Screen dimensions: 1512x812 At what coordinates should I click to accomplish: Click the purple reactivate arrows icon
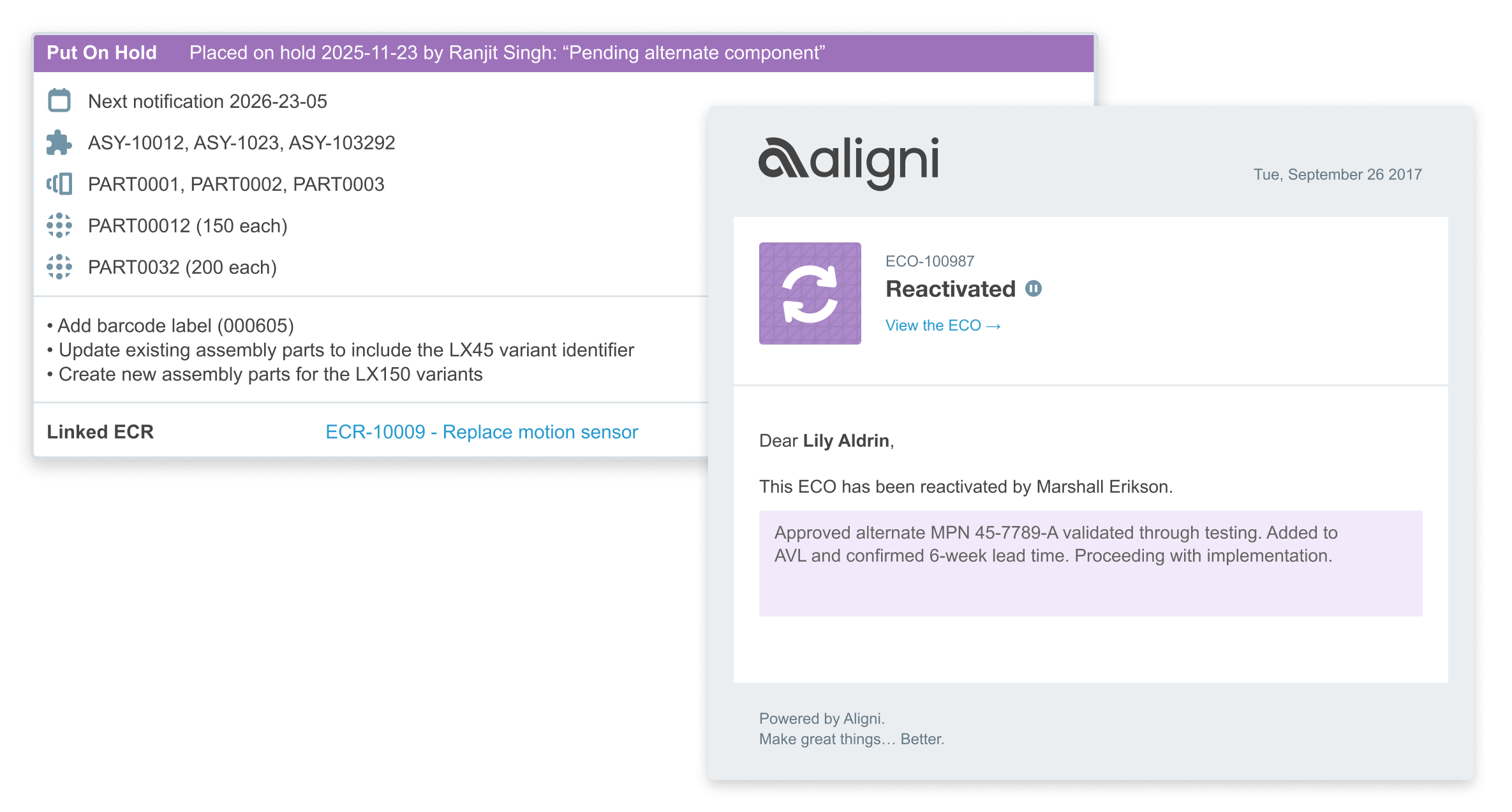[x=810, y=294]
